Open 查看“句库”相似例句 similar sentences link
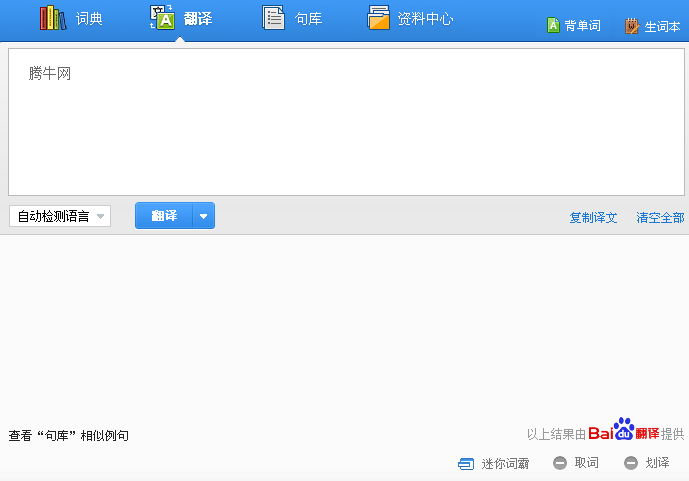 69,435
